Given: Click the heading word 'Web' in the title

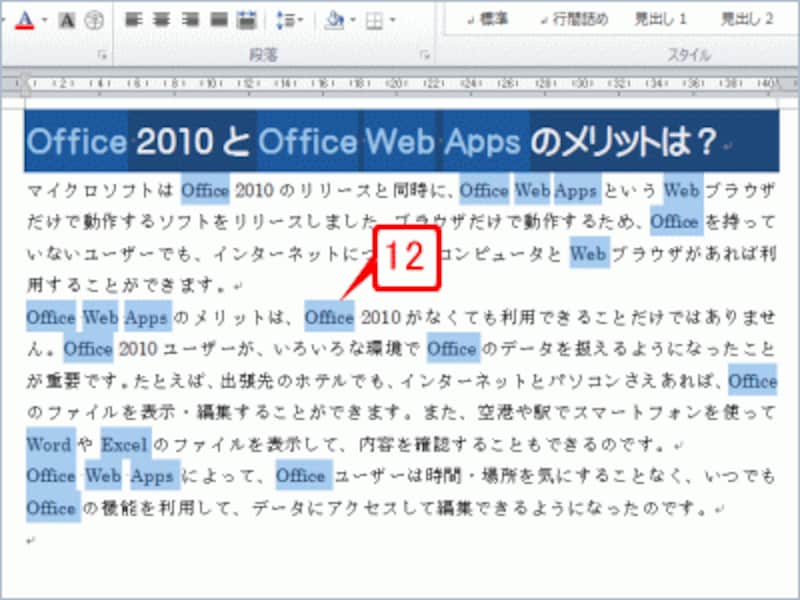Looking at the screenshot, I should point(399,141).
